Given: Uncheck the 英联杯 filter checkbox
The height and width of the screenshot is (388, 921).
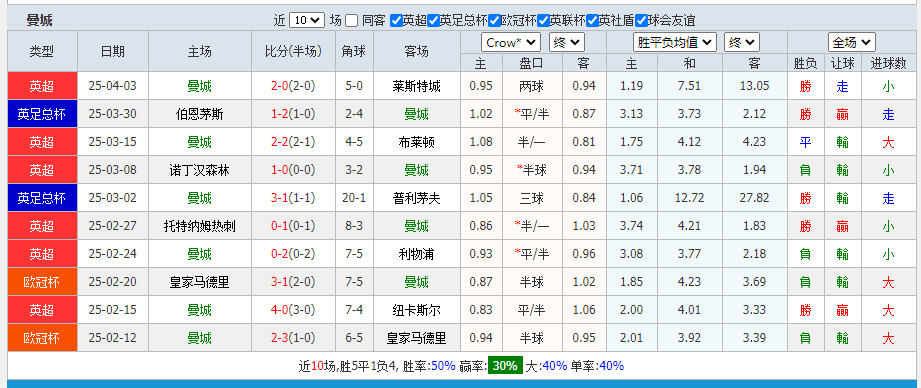Looking at the screenshot, I should coord(543,21).
